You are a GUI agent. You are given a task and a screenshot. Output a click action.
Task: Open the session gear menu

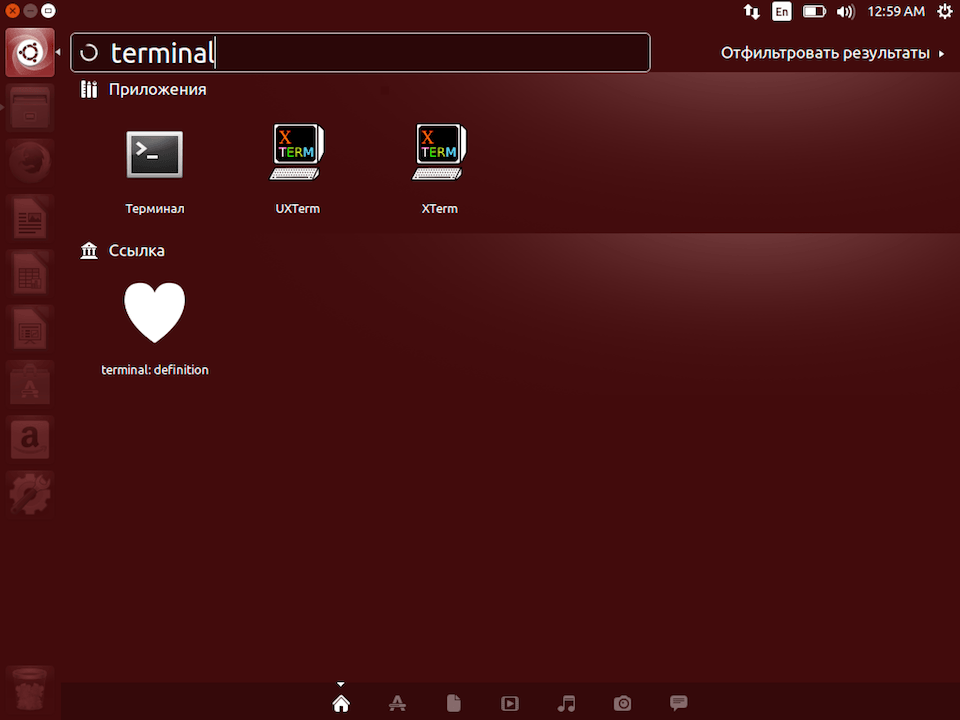(945, 11)
